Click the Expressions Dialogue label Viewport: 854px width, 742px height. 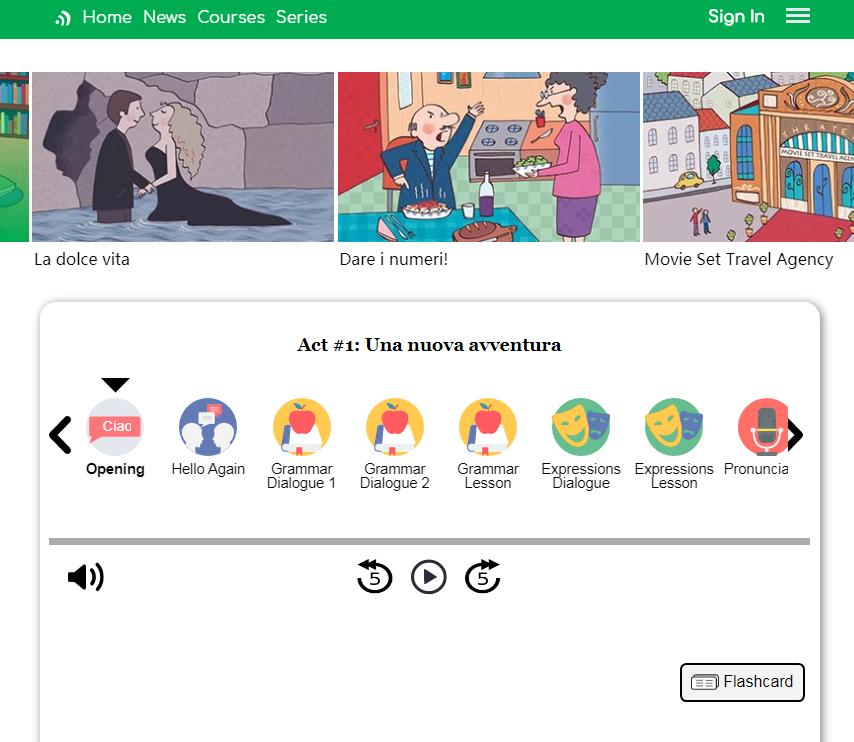pos(581,476)
